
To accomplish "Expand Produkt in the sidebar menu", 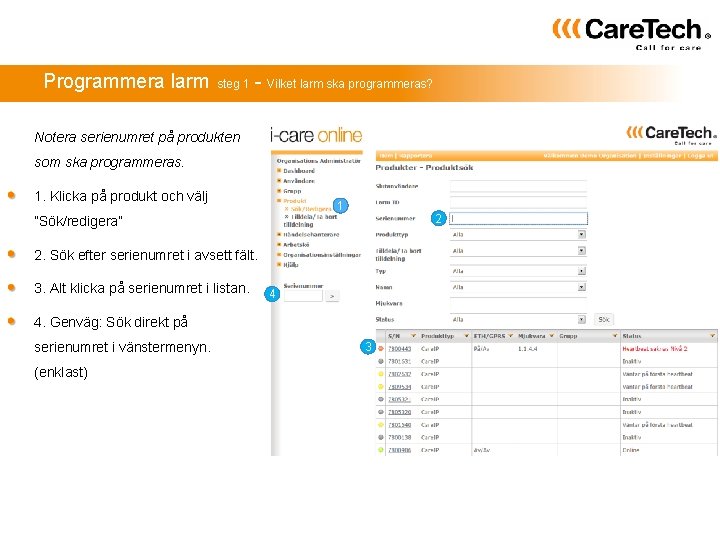I will point(295,201).
